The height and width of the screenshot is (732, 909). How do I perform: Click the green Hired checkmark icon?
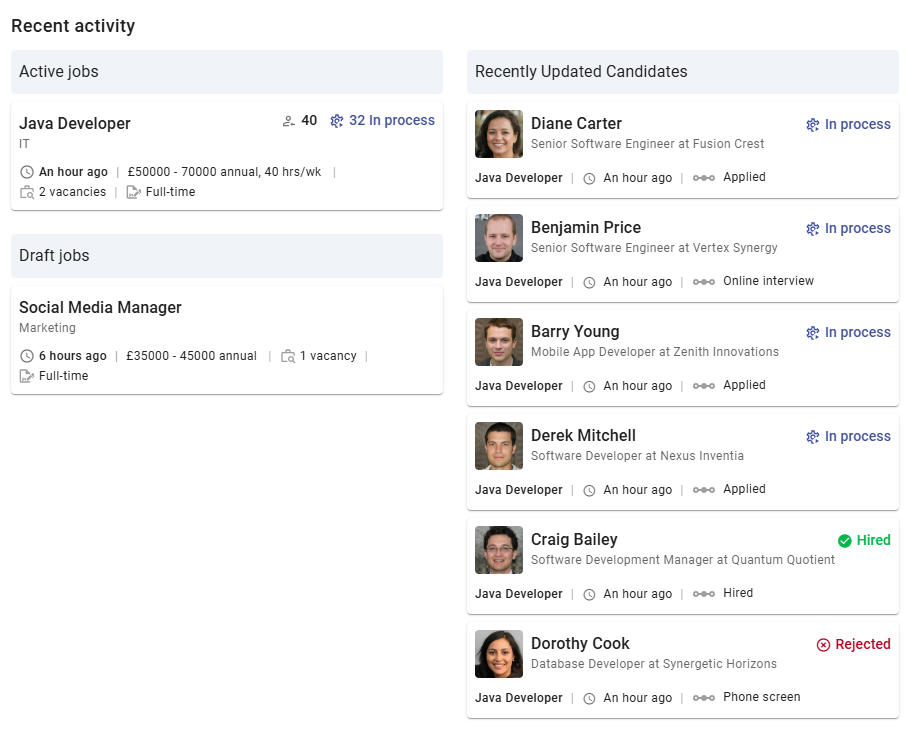coord(845,541)
